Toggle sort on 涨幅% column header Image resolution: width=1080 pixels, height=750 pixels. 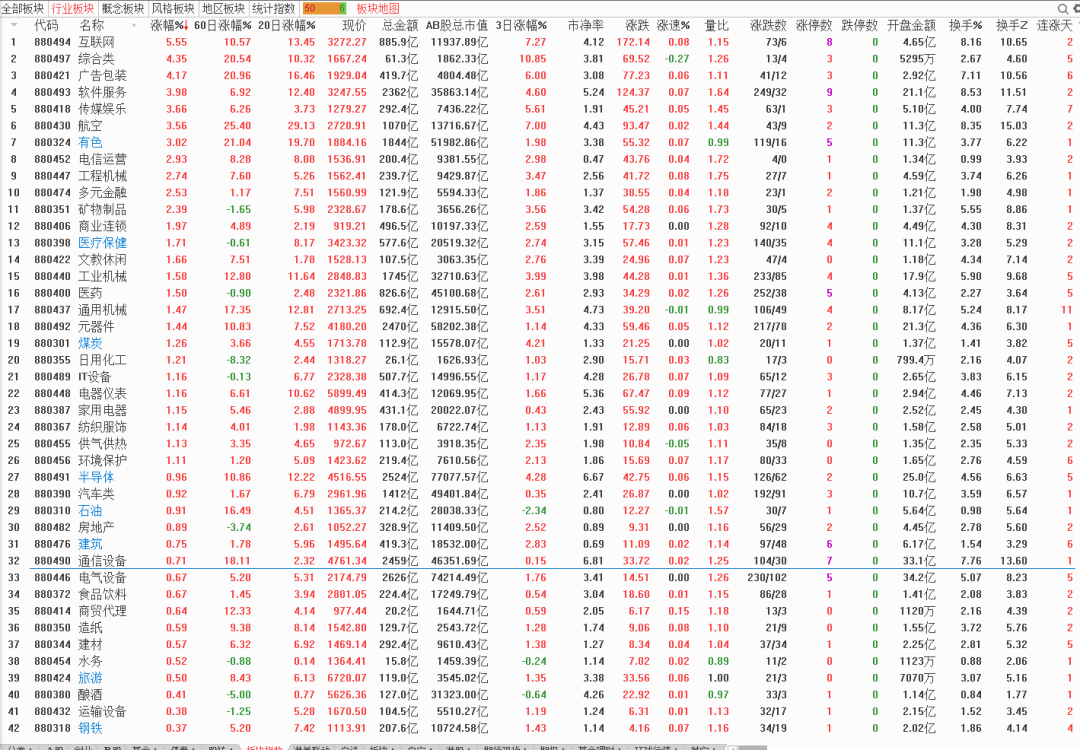tap(169, 25)
